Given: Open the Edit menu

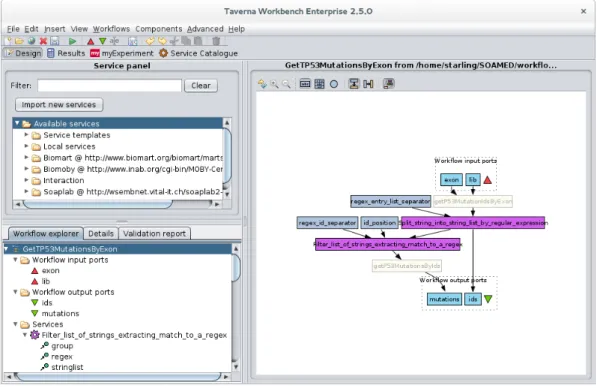Looking at the screenshot, I should pyautogui.click(x=31, y=29).
